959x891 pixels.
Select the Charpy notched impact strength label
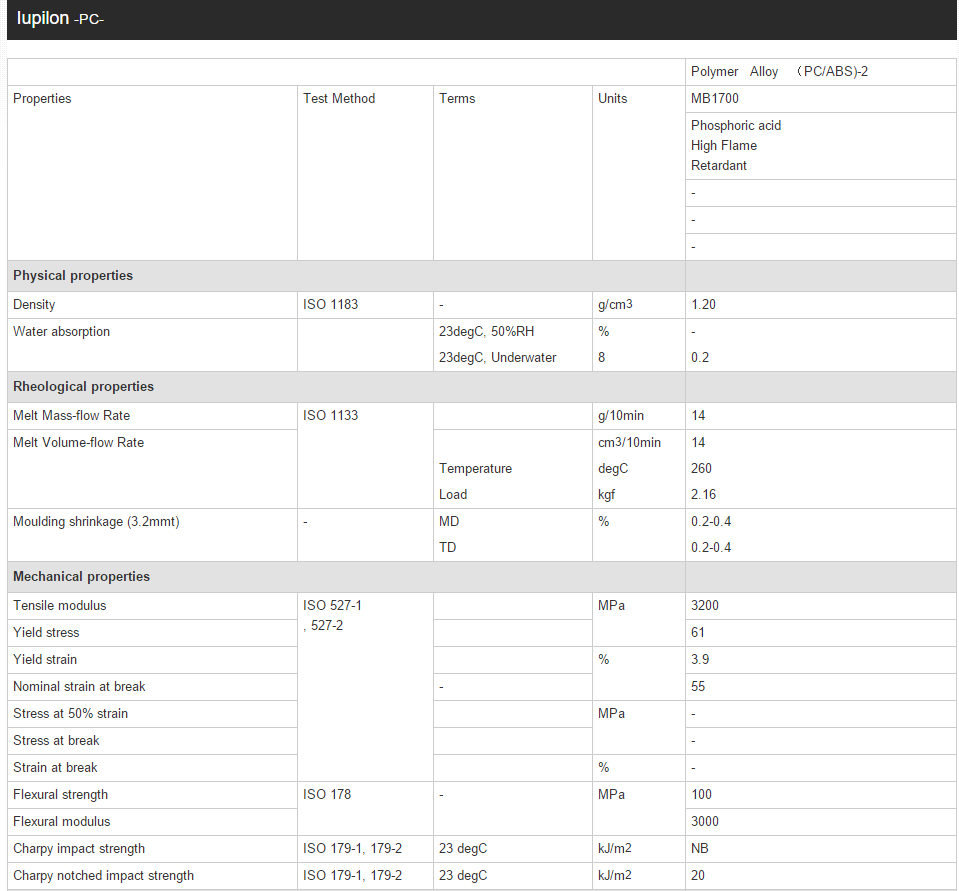103,876
